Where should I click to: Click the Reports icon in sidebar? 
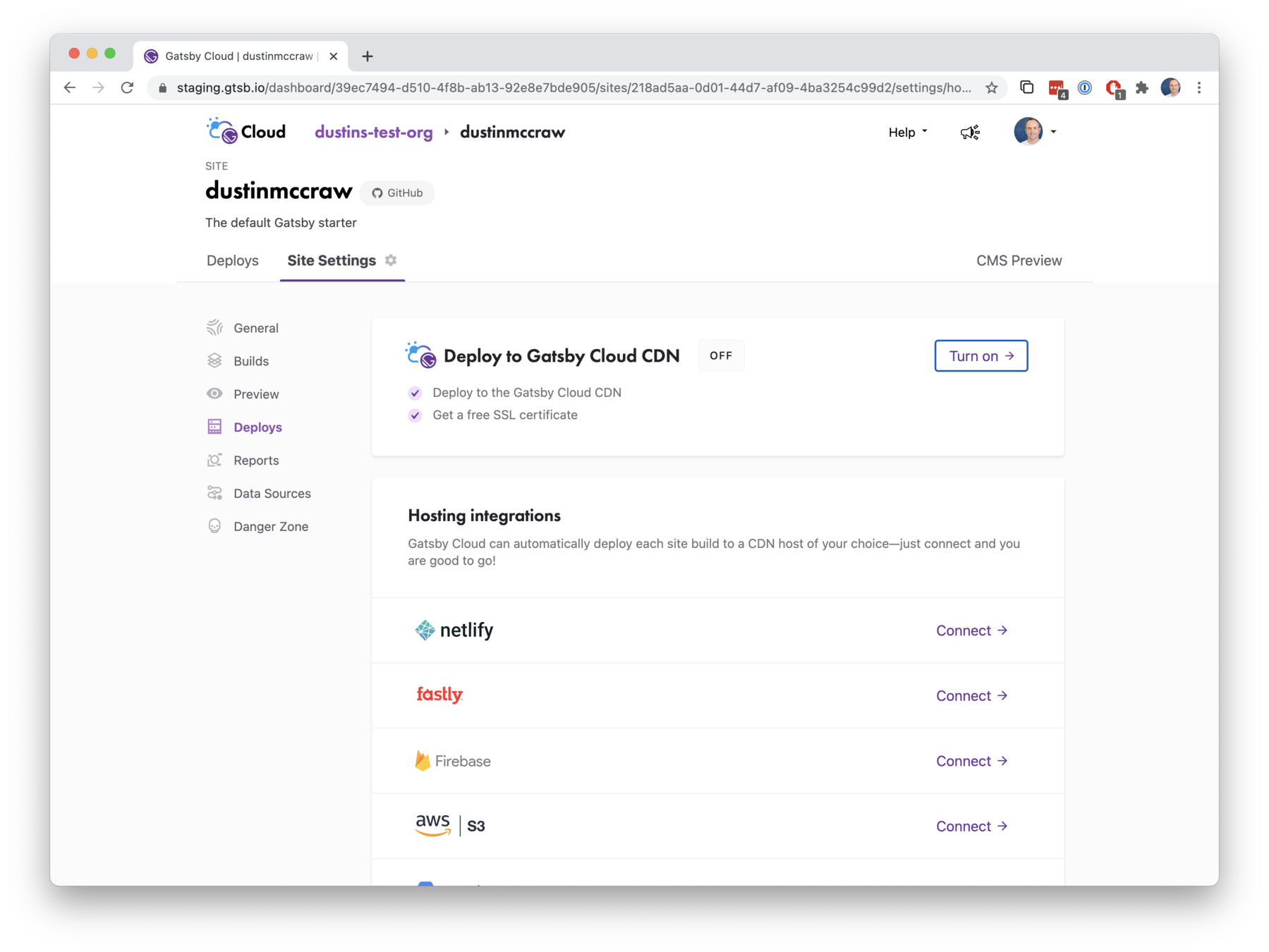(214, 460)
